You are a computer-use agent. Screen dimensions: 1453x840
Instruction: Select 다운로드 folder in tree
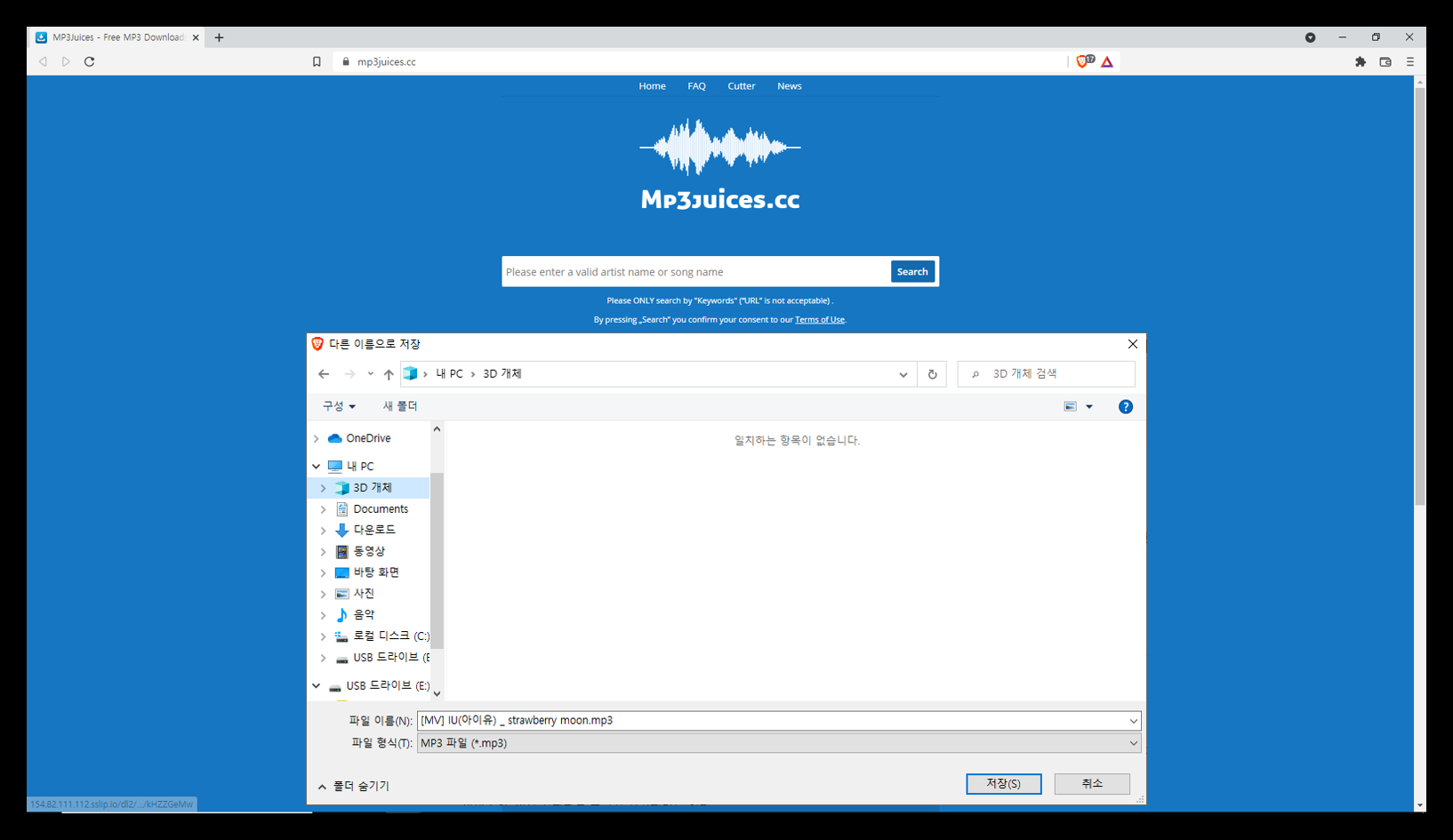click(374, 530)
